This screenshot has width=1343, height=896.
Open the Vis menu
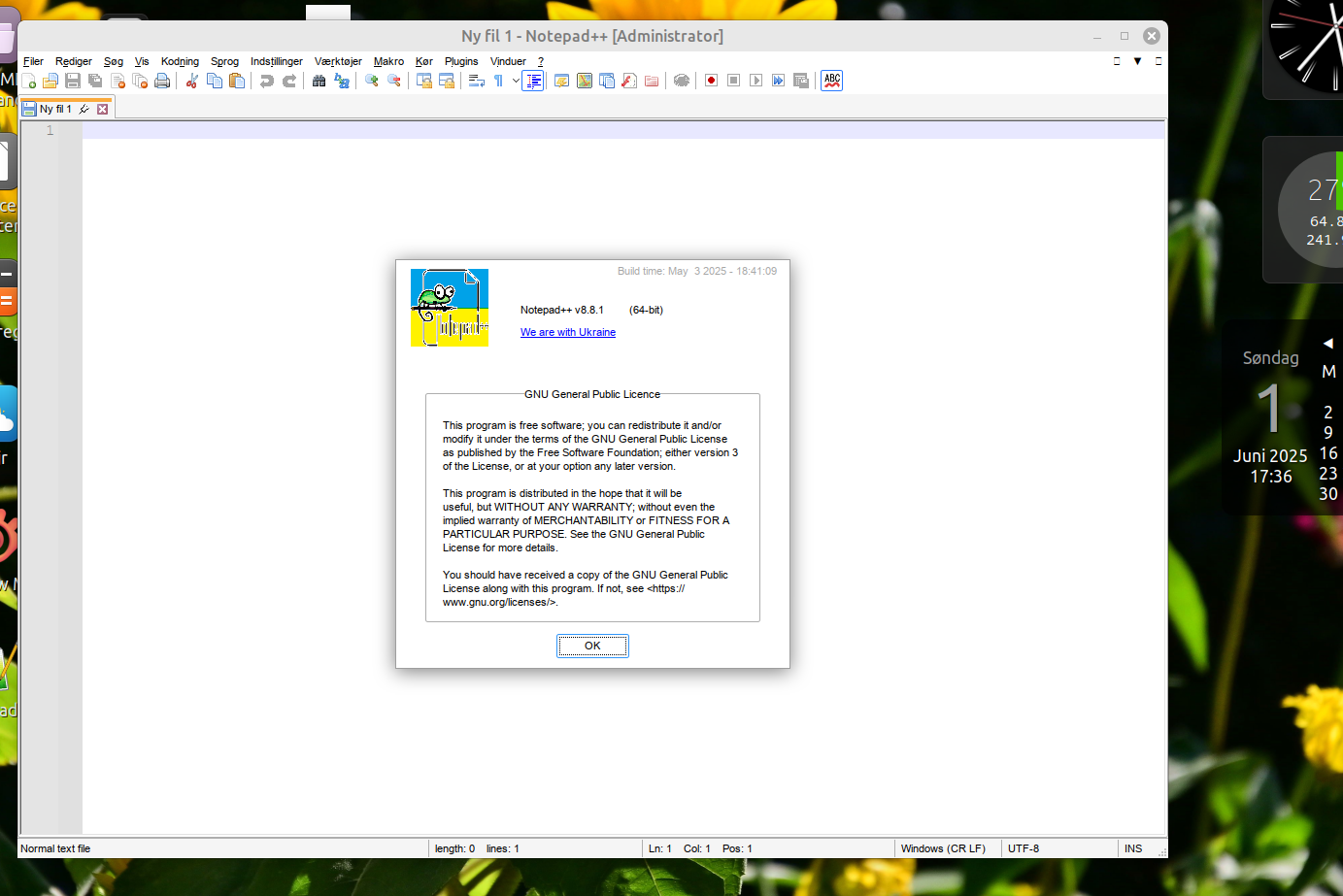tap(142, 61)
